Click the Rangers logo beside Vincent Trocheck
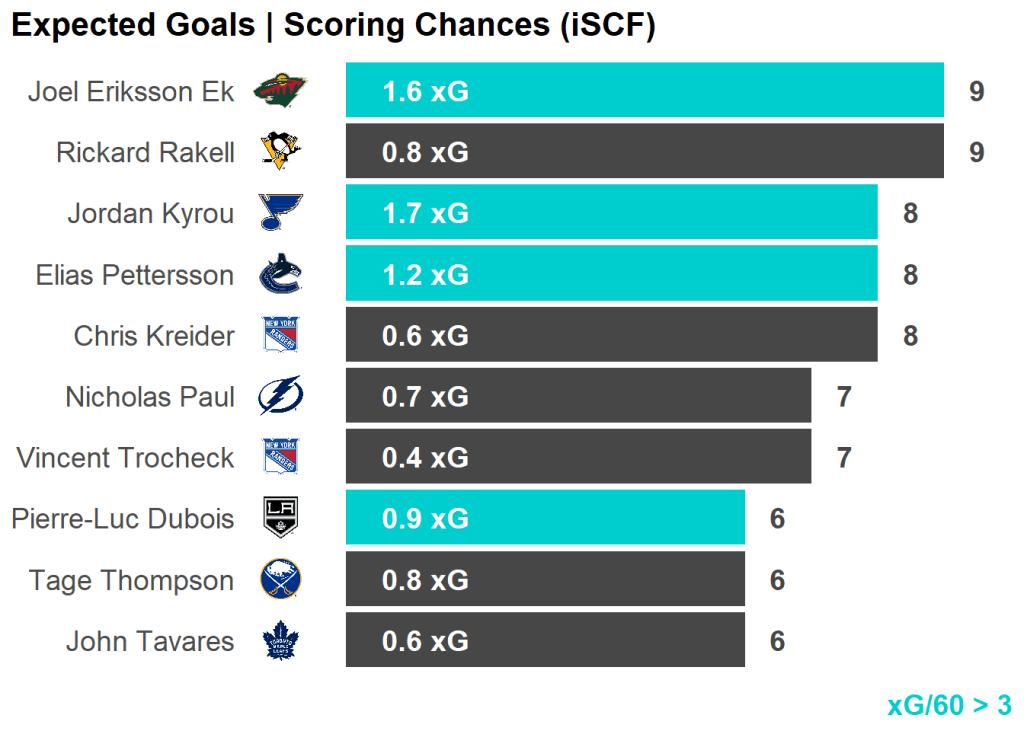Screen dimensions: 1024x731 pyautogui.click(x=280, y=458)
